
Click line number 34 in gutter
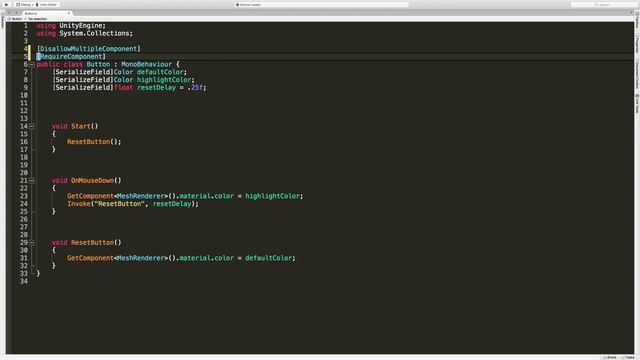click(x=24, y=281)
